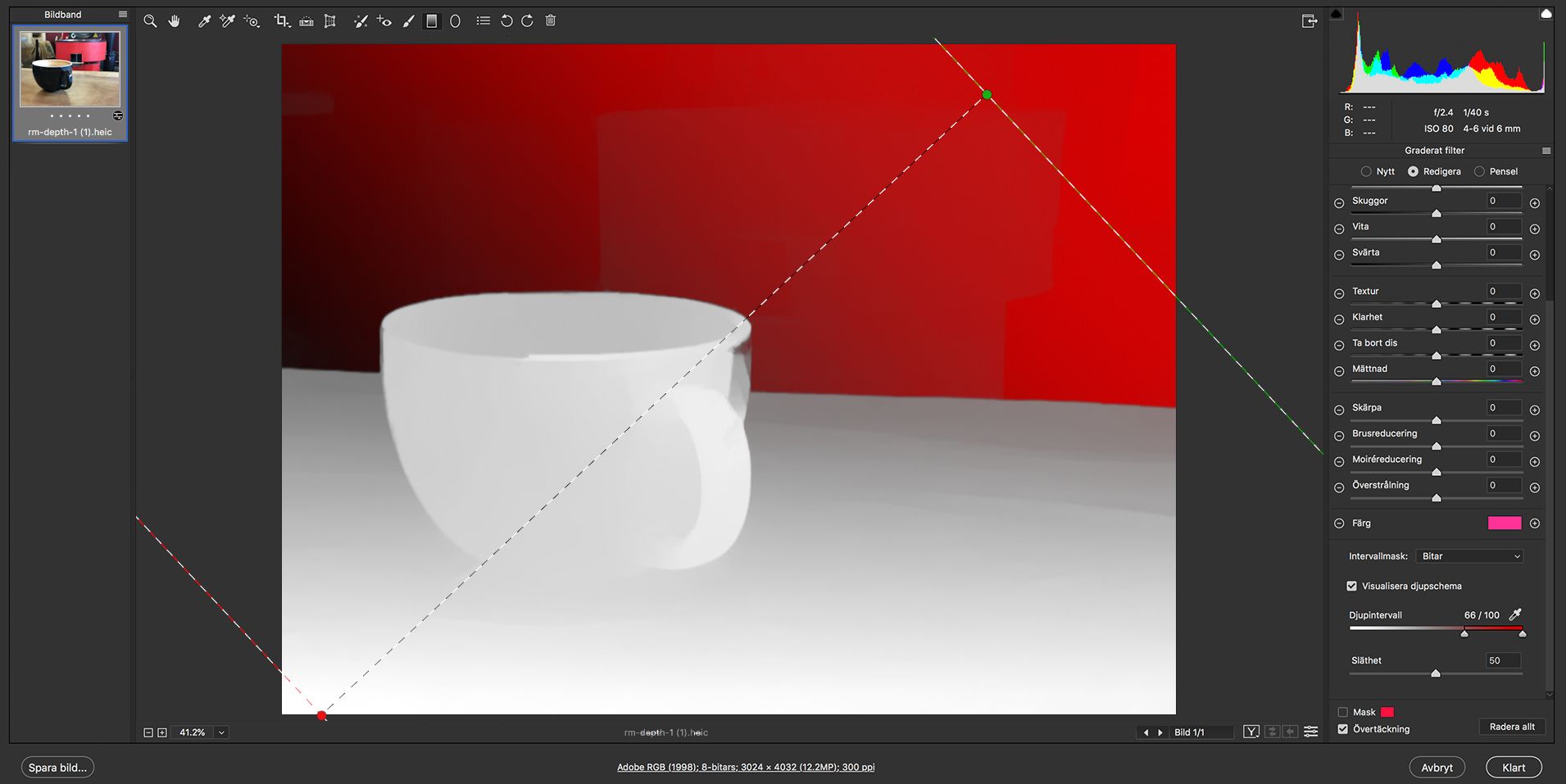Decrease Klarhet with minus button
The width and height of the screenshot is (1566, 784).
[1339, 319]
